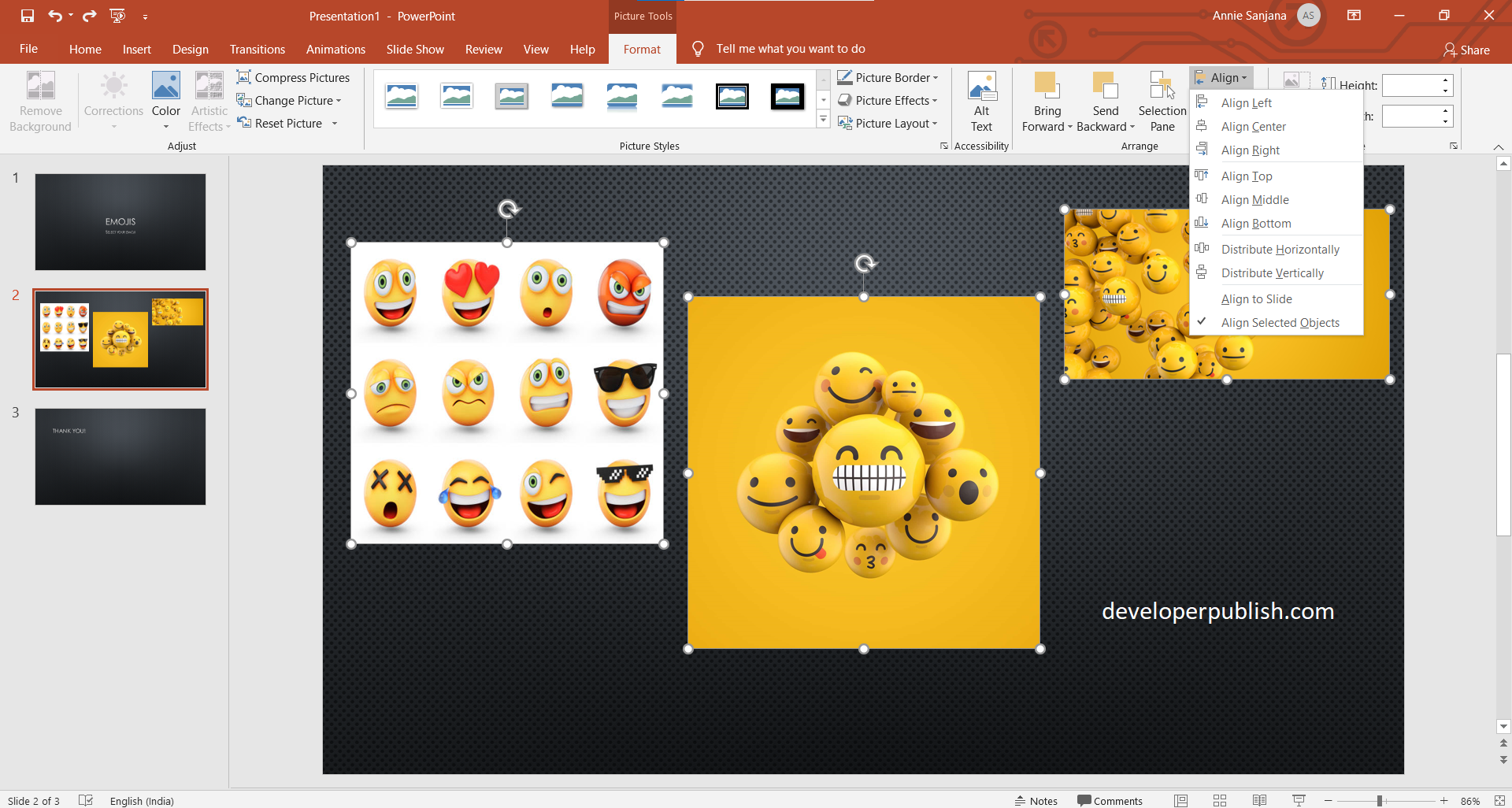This screenshot has height=808, width=1512.
Task: Select slide 3 thumbnail Thank You
Action: [x=120, y=456]
